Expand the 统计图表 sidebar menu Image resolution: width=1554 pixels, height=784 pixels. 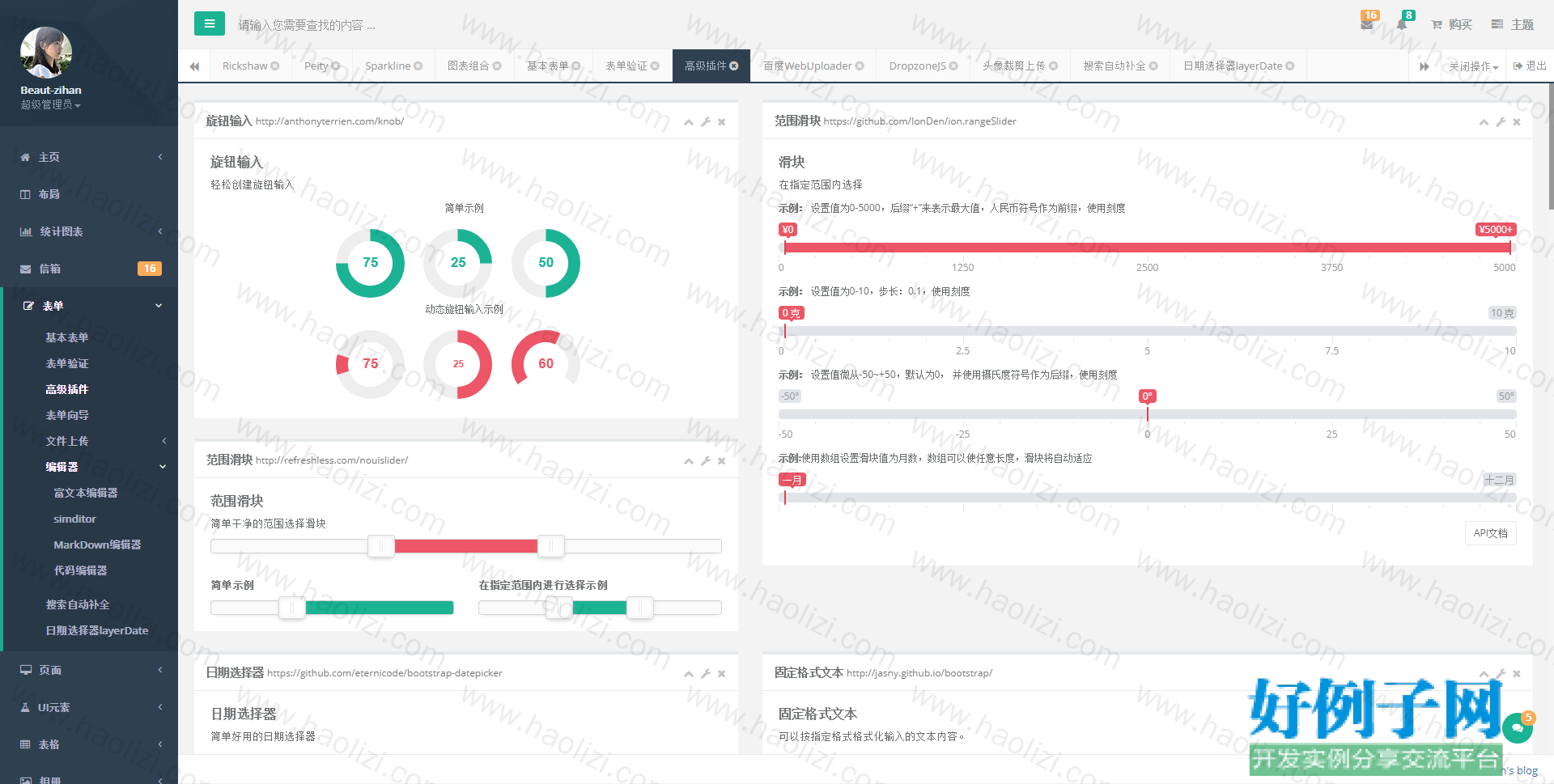(x=89, y=231)
